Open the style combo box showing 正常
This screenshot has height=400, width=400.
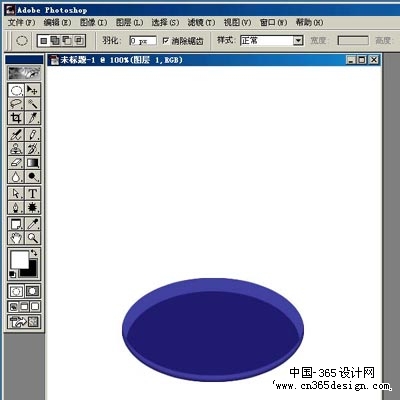(272, 41)
